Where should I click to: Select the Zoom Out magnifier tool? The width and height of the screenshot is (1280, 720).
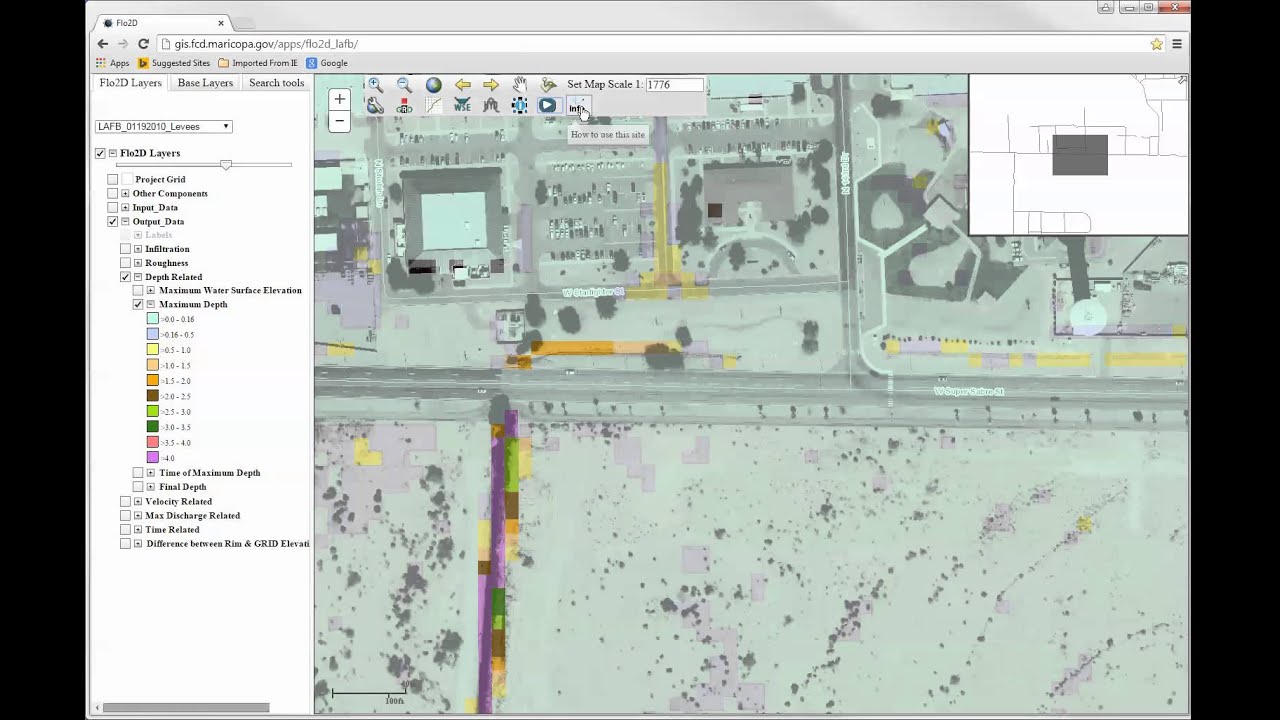pos(404,85)
